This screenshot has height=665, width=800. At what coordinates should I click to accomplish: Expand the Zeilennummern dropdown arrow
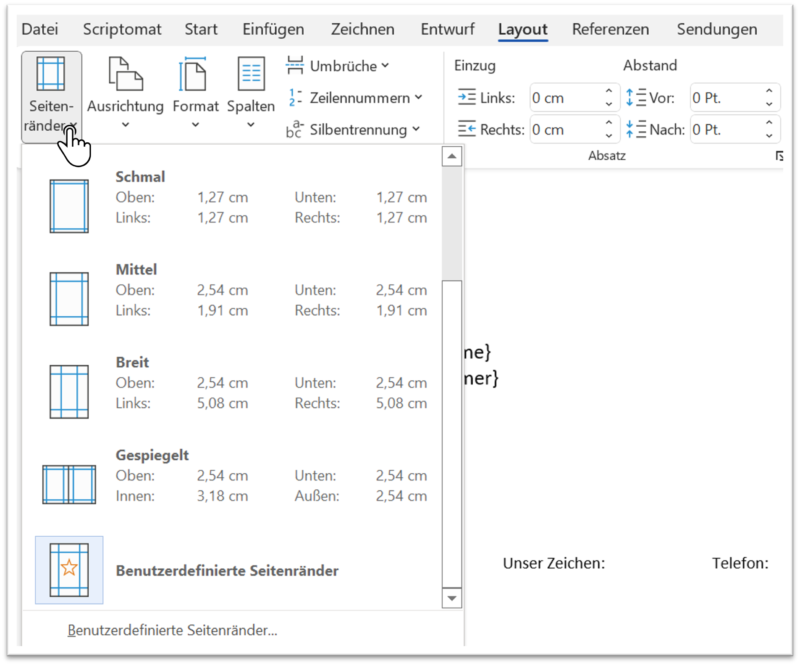point(418,97)
